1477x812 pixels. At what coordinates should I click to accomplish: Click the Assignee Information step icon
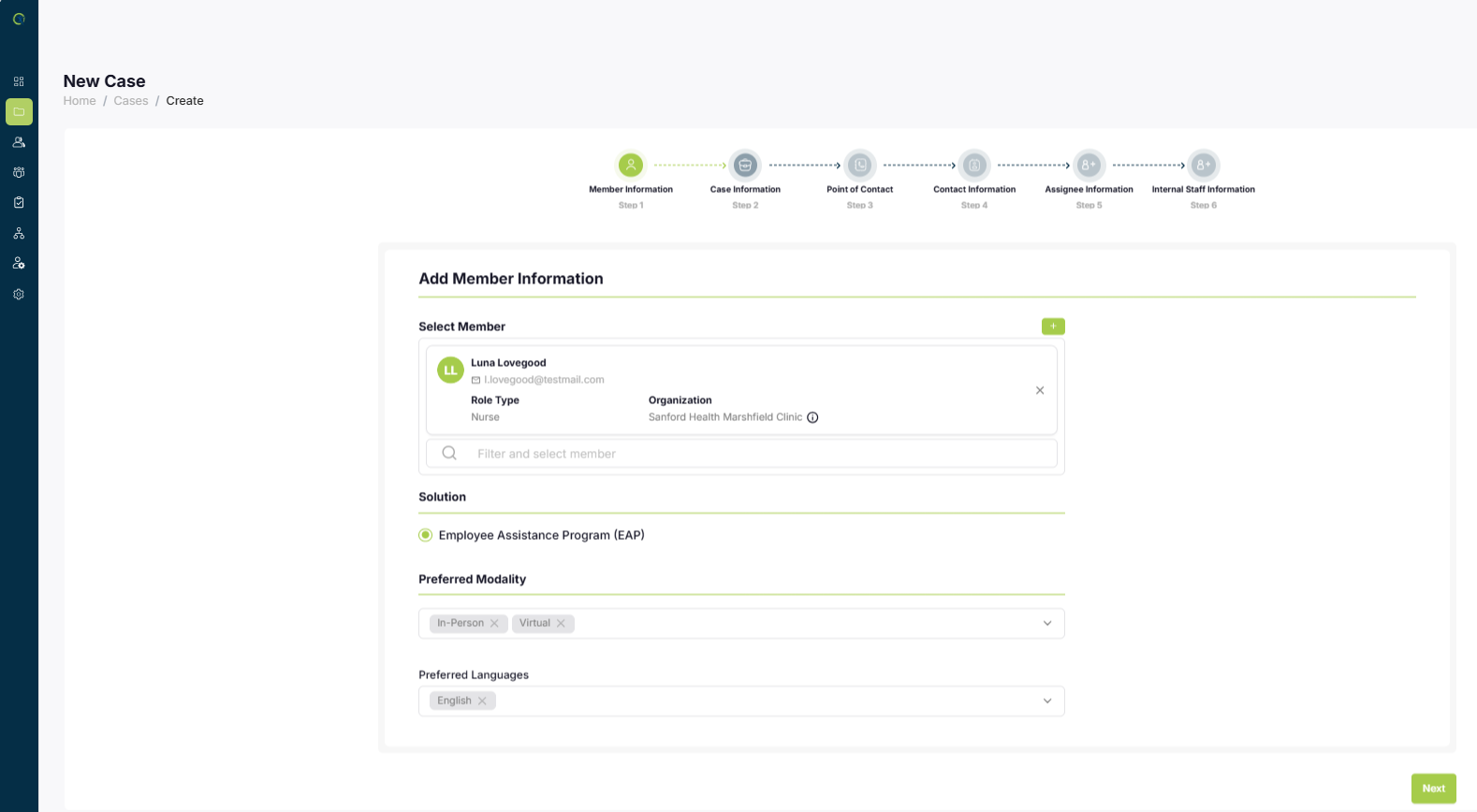point(1089,165)
